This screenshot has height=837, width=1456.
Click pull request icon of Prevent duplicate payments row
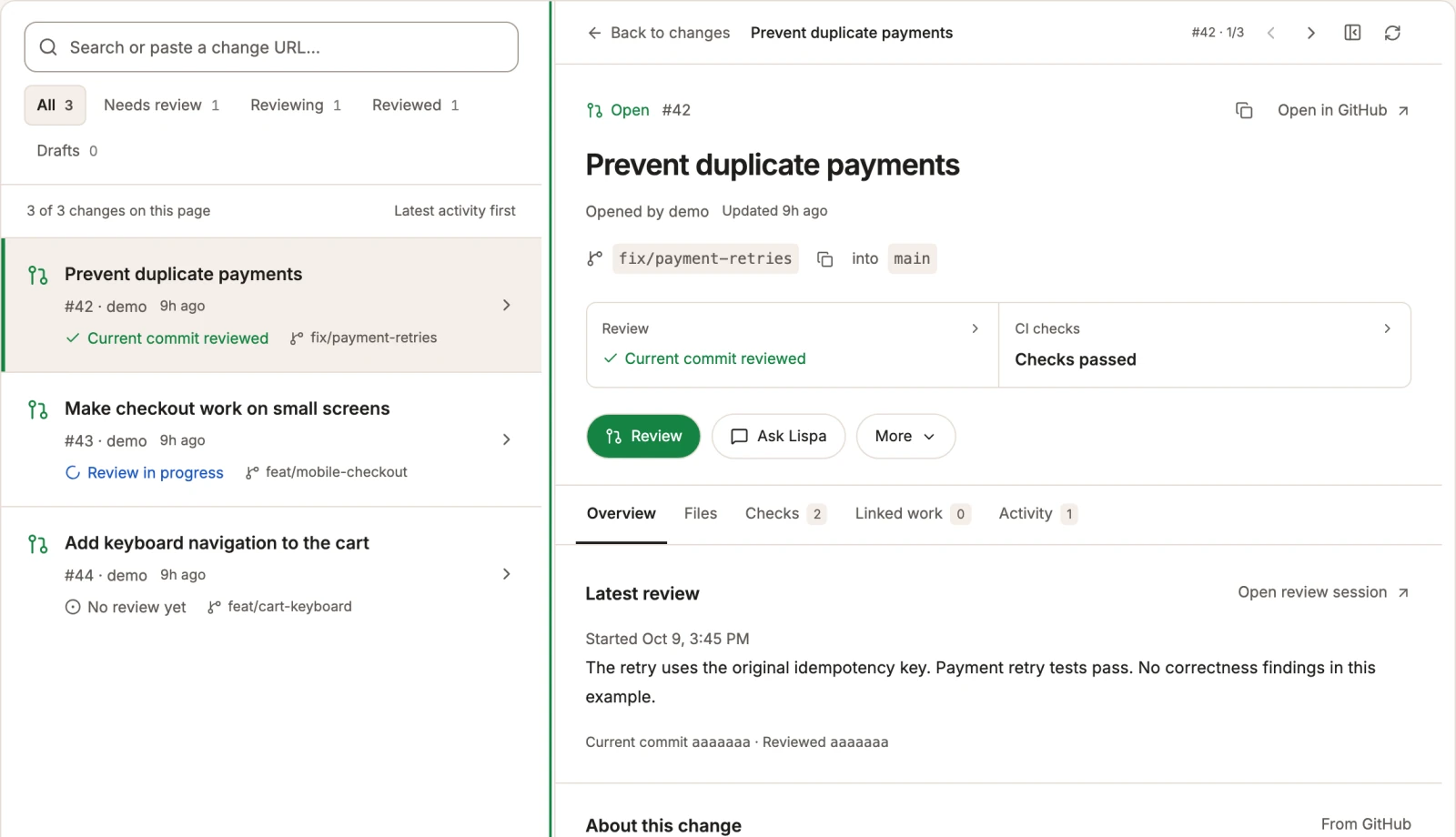click(37, 275)
